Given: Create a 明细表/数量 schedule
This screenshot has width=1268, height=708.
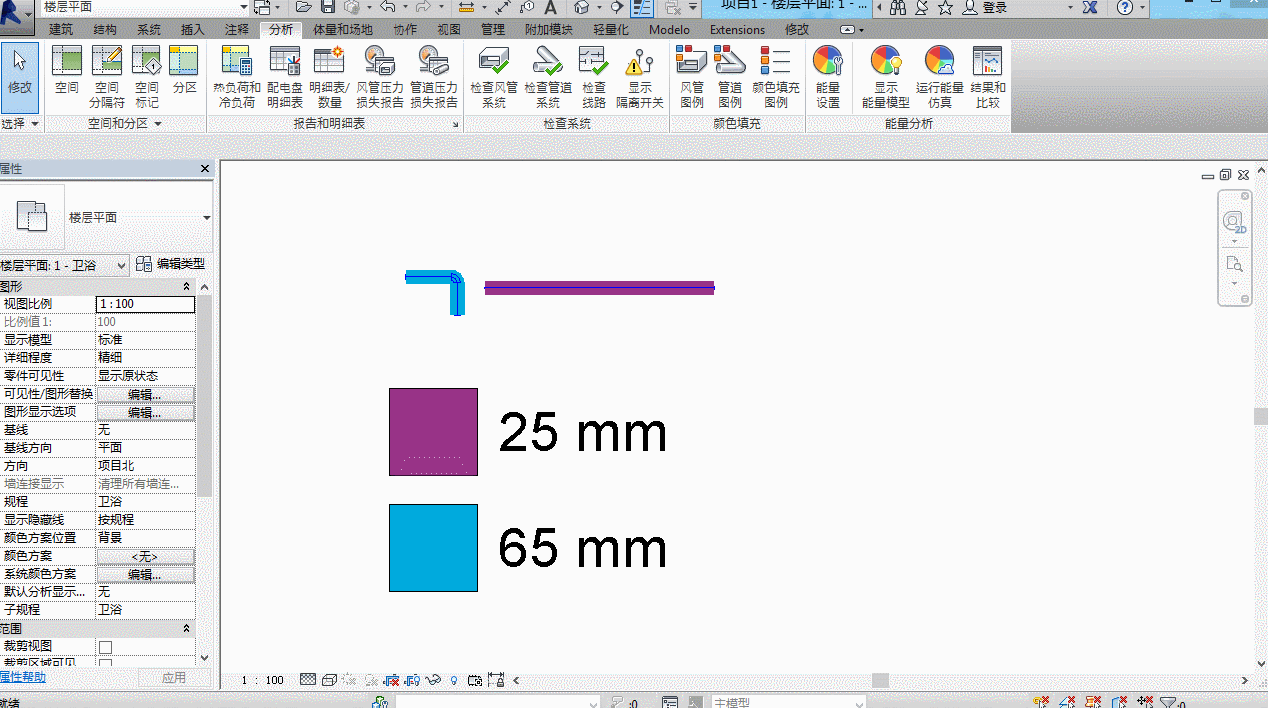Looking at the screenshot, I should coord(330,76).
